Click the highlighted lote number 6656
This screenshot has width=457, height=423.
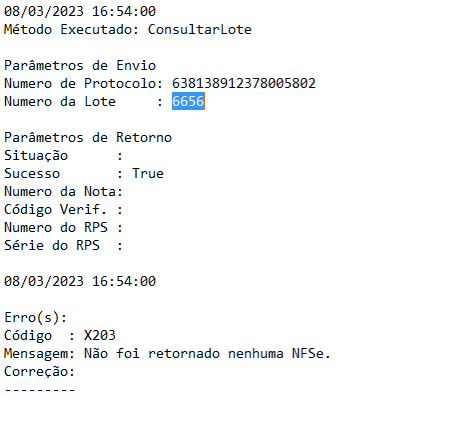click(x=188, y=101)
